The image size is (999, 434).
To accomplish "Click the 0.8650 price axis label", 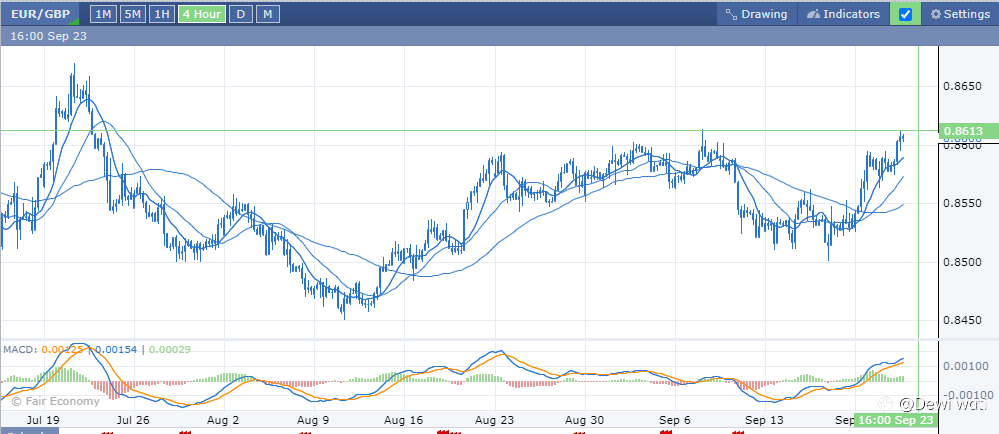I will coord(963,85).
